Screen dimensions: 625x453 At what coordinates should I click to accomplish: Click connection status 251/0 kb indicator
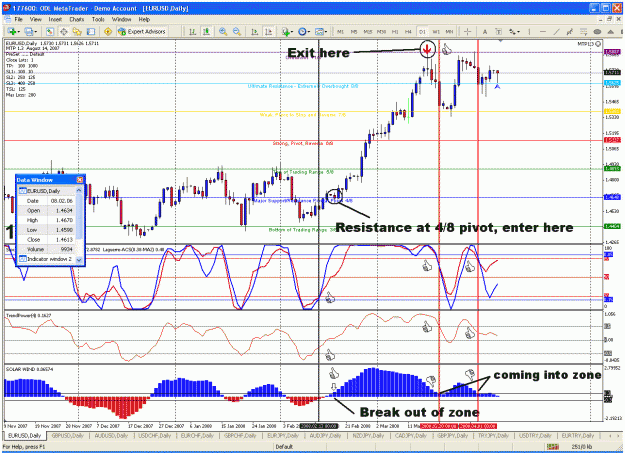click(581, 447)
